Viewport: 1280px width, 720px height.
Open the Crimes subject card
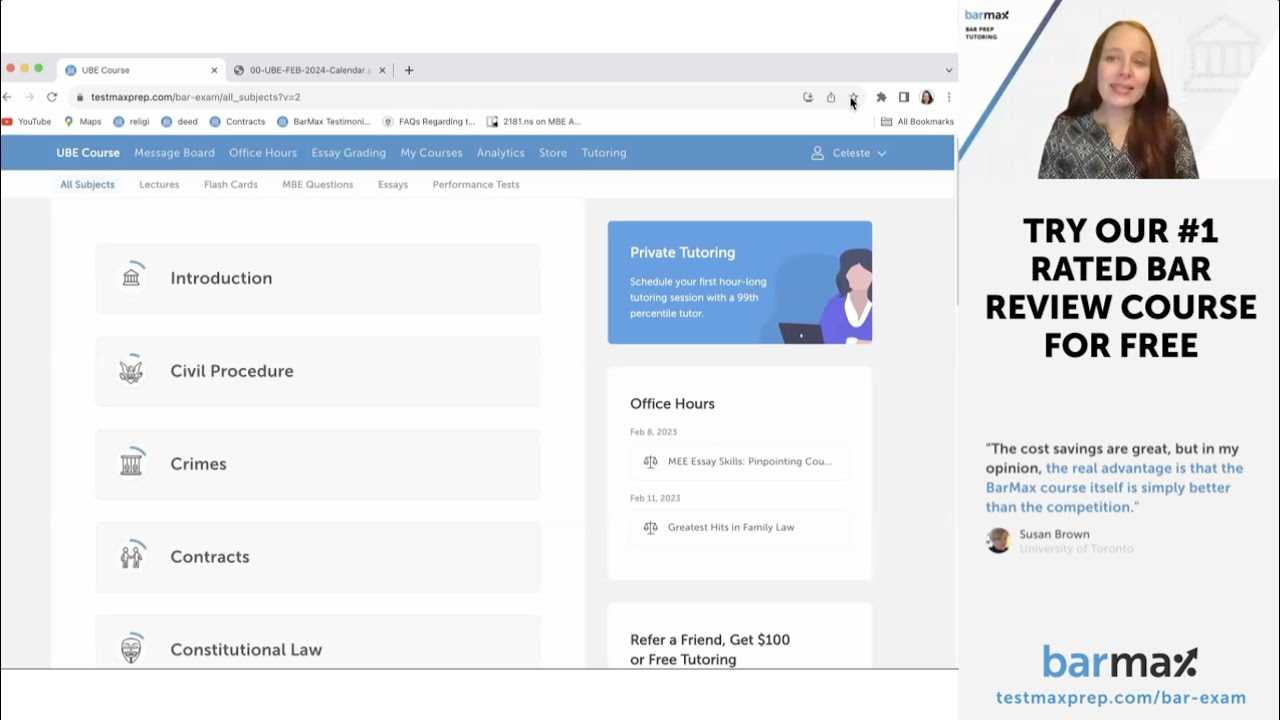[x=318, y=464]
